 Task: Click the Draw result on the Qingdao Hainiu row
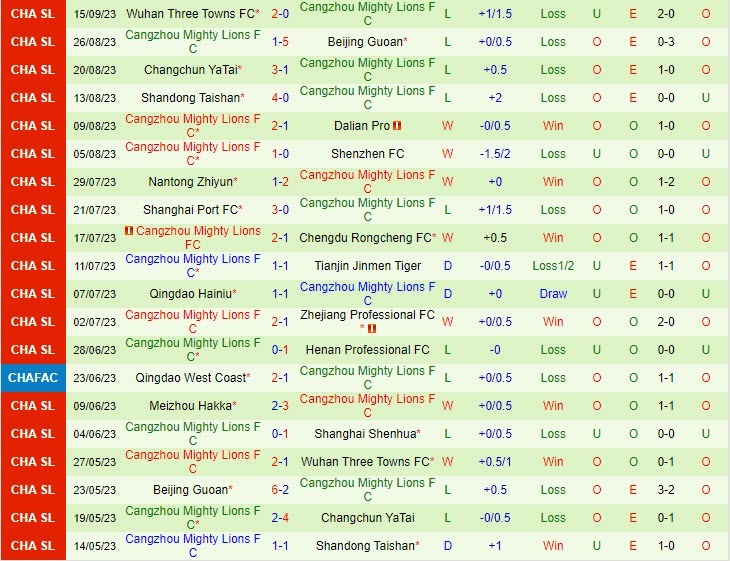coord(553,294)
